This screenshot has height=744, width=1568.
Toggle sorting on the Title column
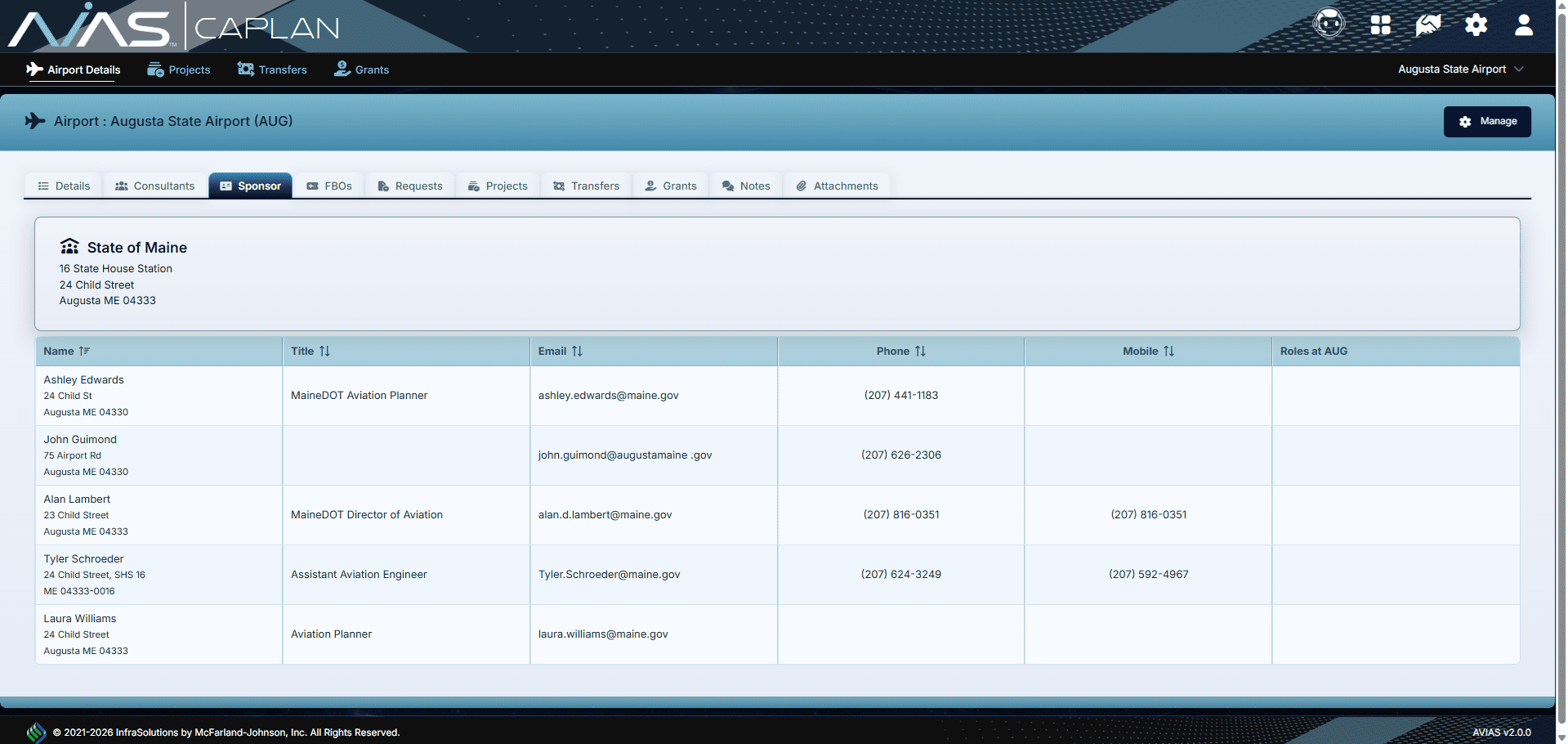pos(324,351)
